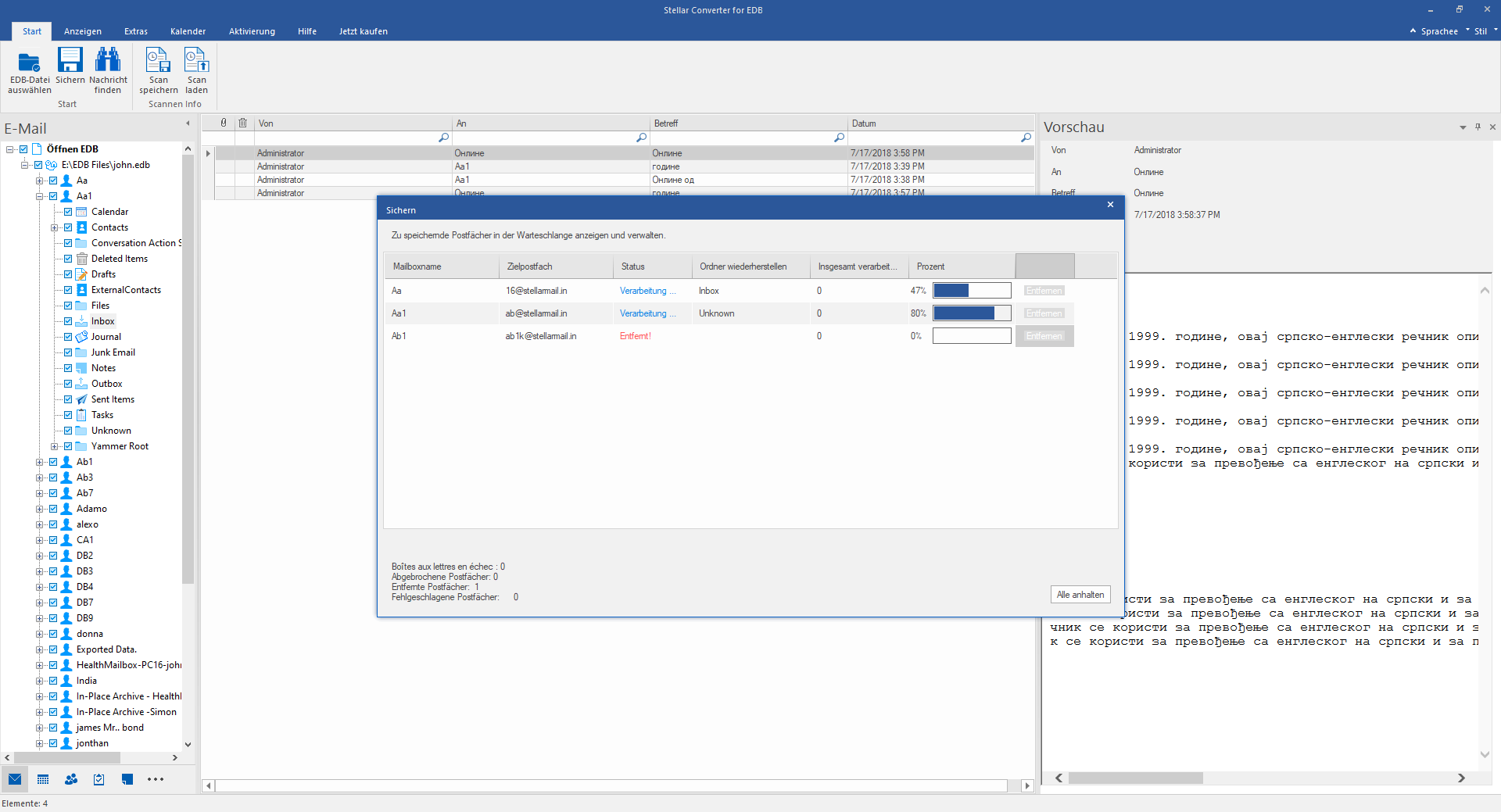This screenshot has width=1501, height=812.
Task: Toggle checkbox for mailbox Adamo
Action: coord(53,509)
